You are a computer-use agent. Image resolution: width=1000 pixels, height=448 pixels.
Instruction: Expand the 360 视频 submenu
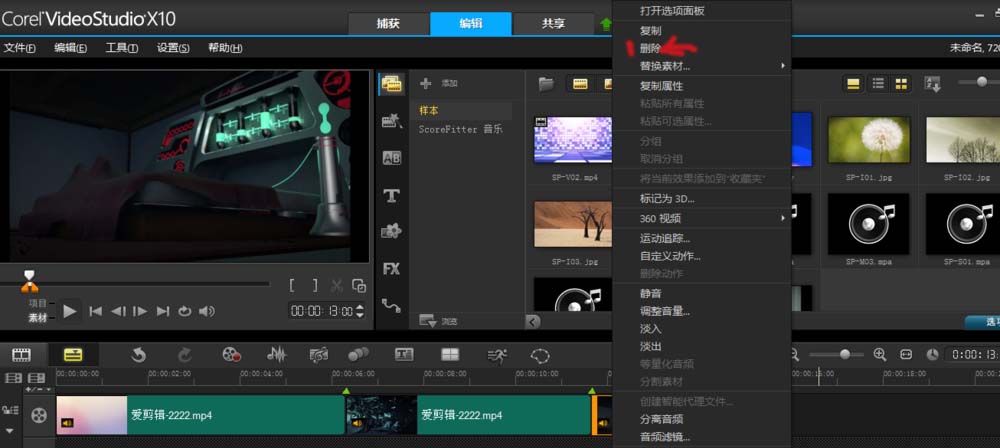click(x=701, y=218)
